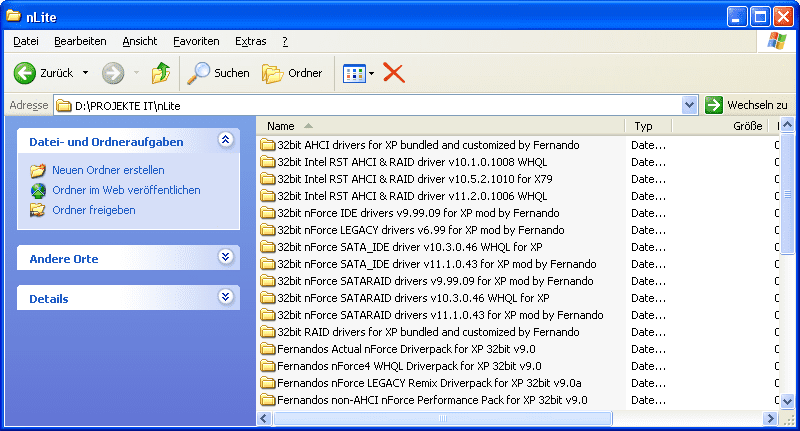This screenshot has height=431, width=800.
Task: Select folder icon of 32bit AHCI drivers for XP
Action: (x=267, y=145)
